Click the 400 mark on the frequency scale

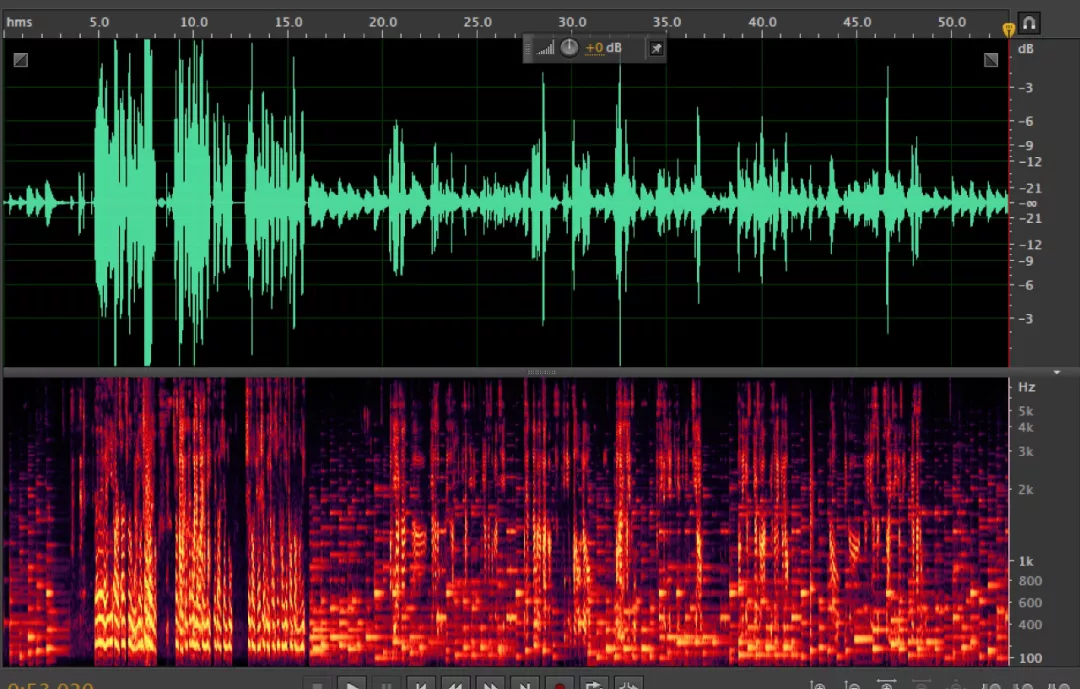[1030, 625]
